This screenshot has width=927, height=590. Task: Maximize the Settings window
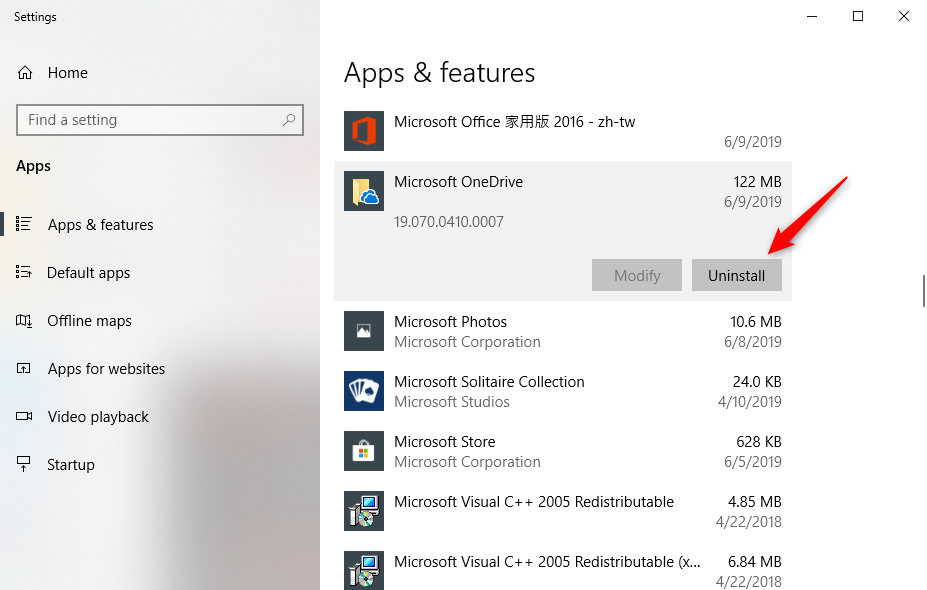(858, 16)
